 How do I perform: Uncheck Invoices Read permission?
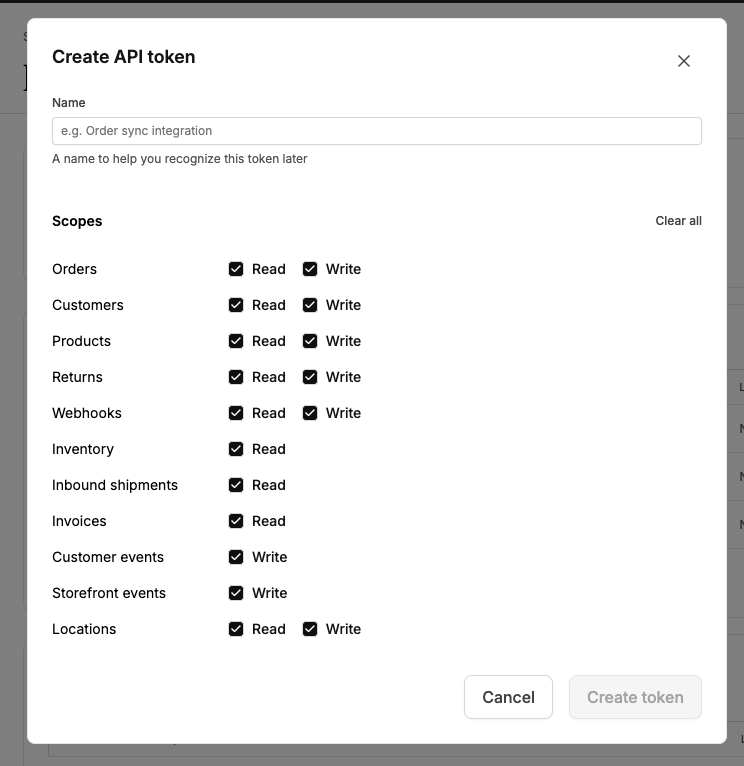[x=236, y=521]
